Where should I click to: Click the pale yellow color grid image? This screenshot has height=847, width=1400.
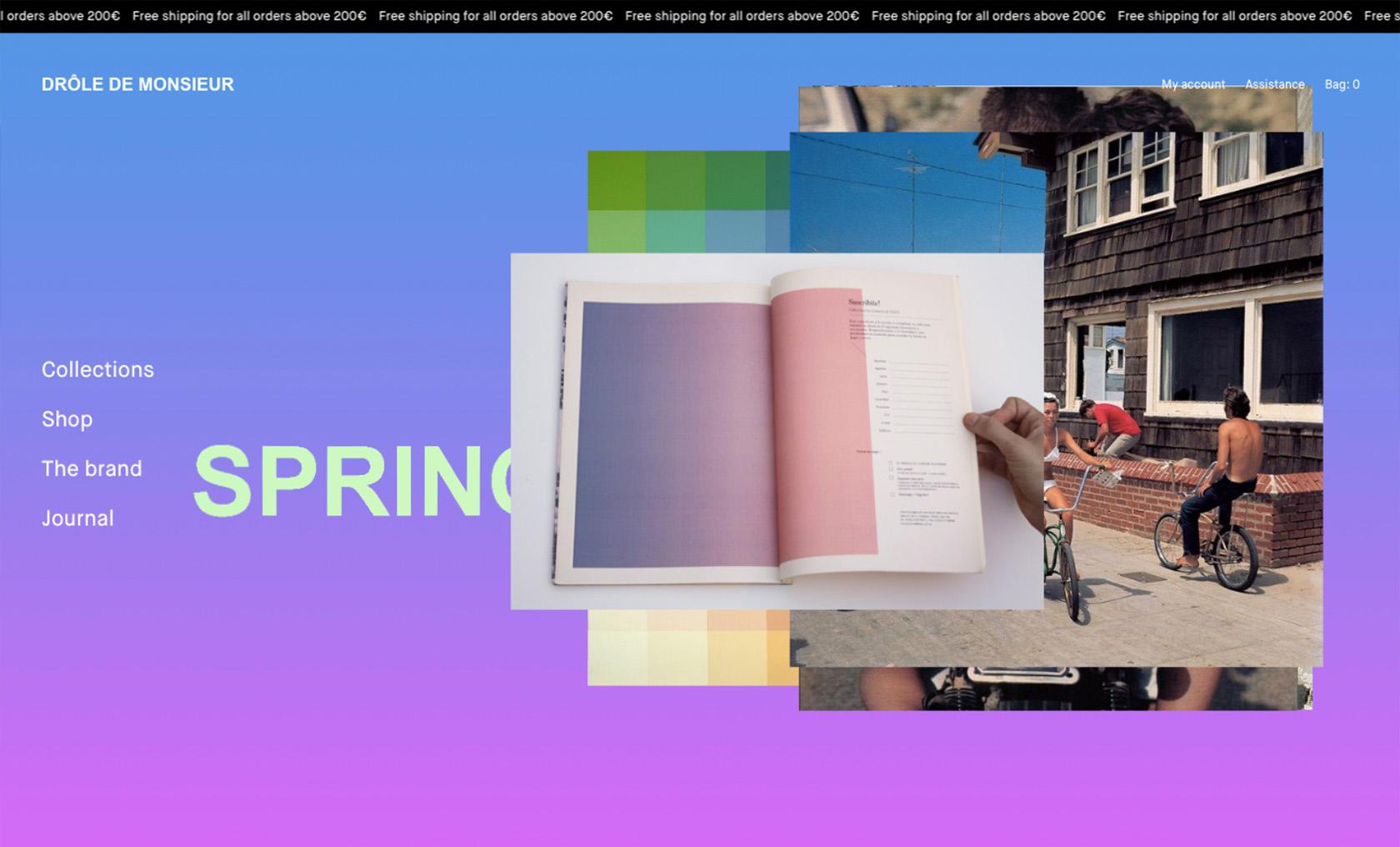pos(688,648)
